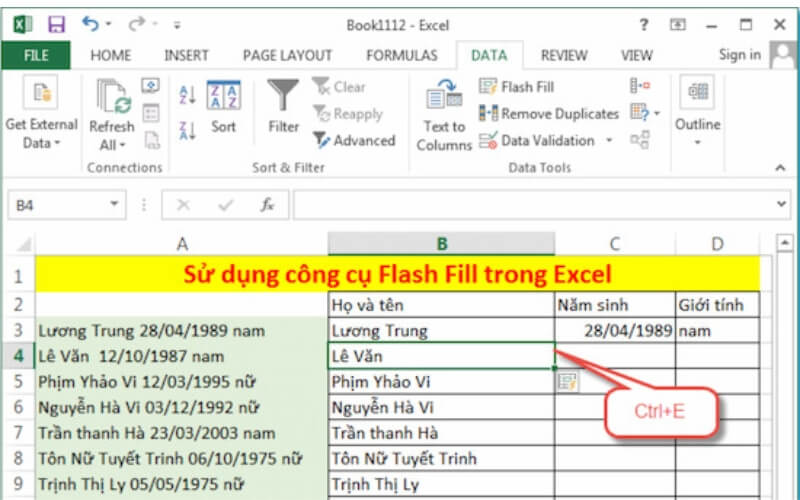Click the Flash Fill button

516,87
